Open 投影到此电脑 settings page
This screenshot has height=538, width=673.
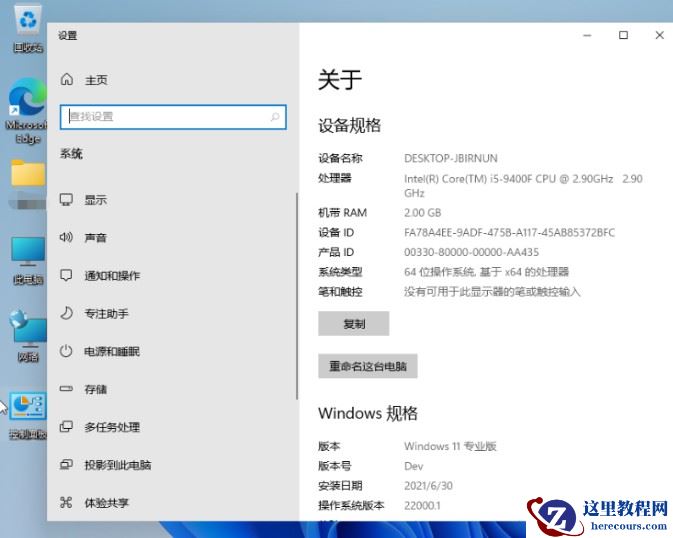point(118,465)
